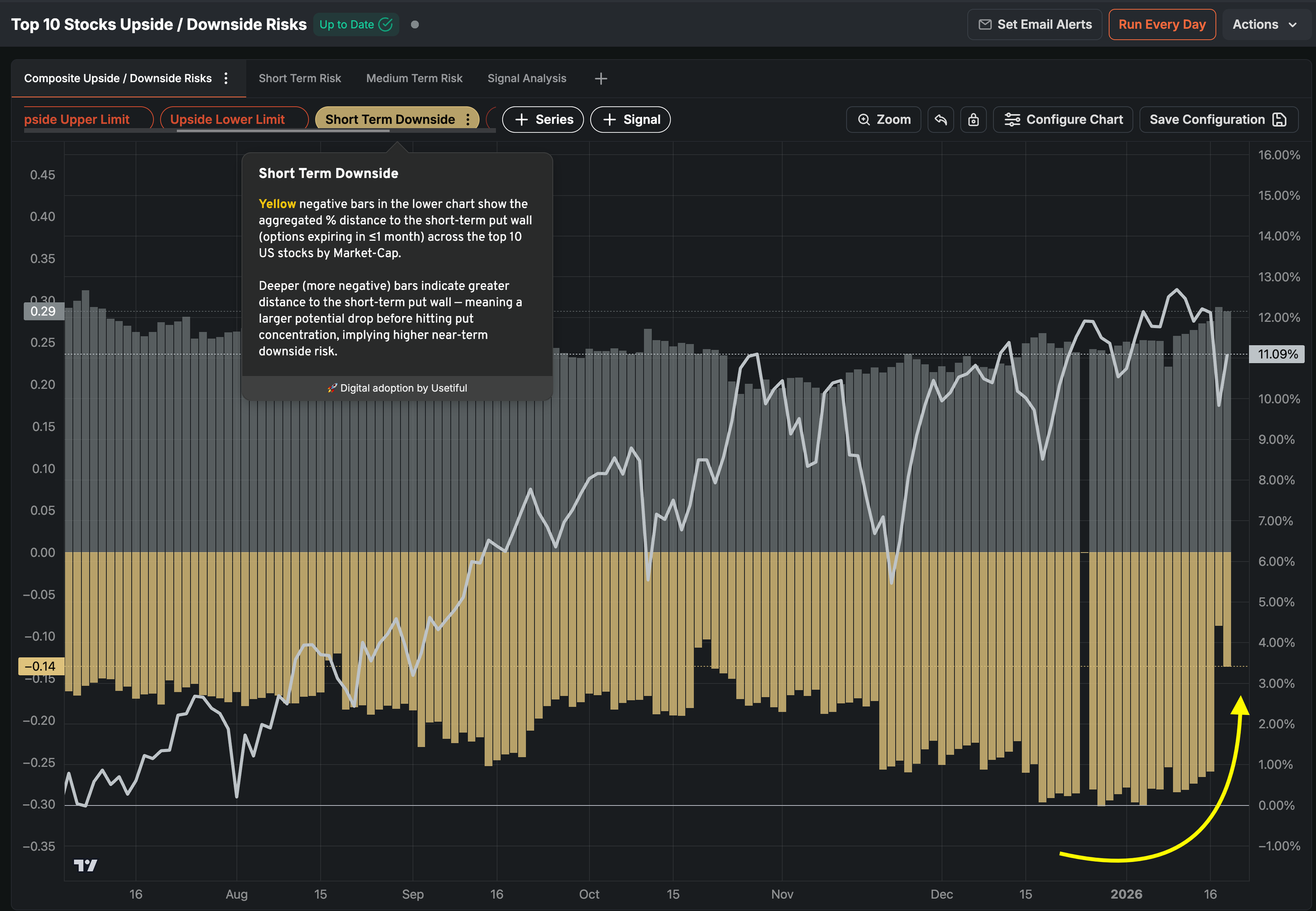Toggle the Upside Lower Limit series
The width and height of the screenshot is (1316, 911).
pos(227,120)
